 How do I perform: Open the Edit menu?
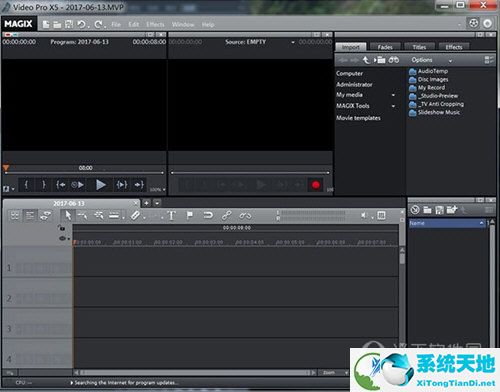point(134,24)
